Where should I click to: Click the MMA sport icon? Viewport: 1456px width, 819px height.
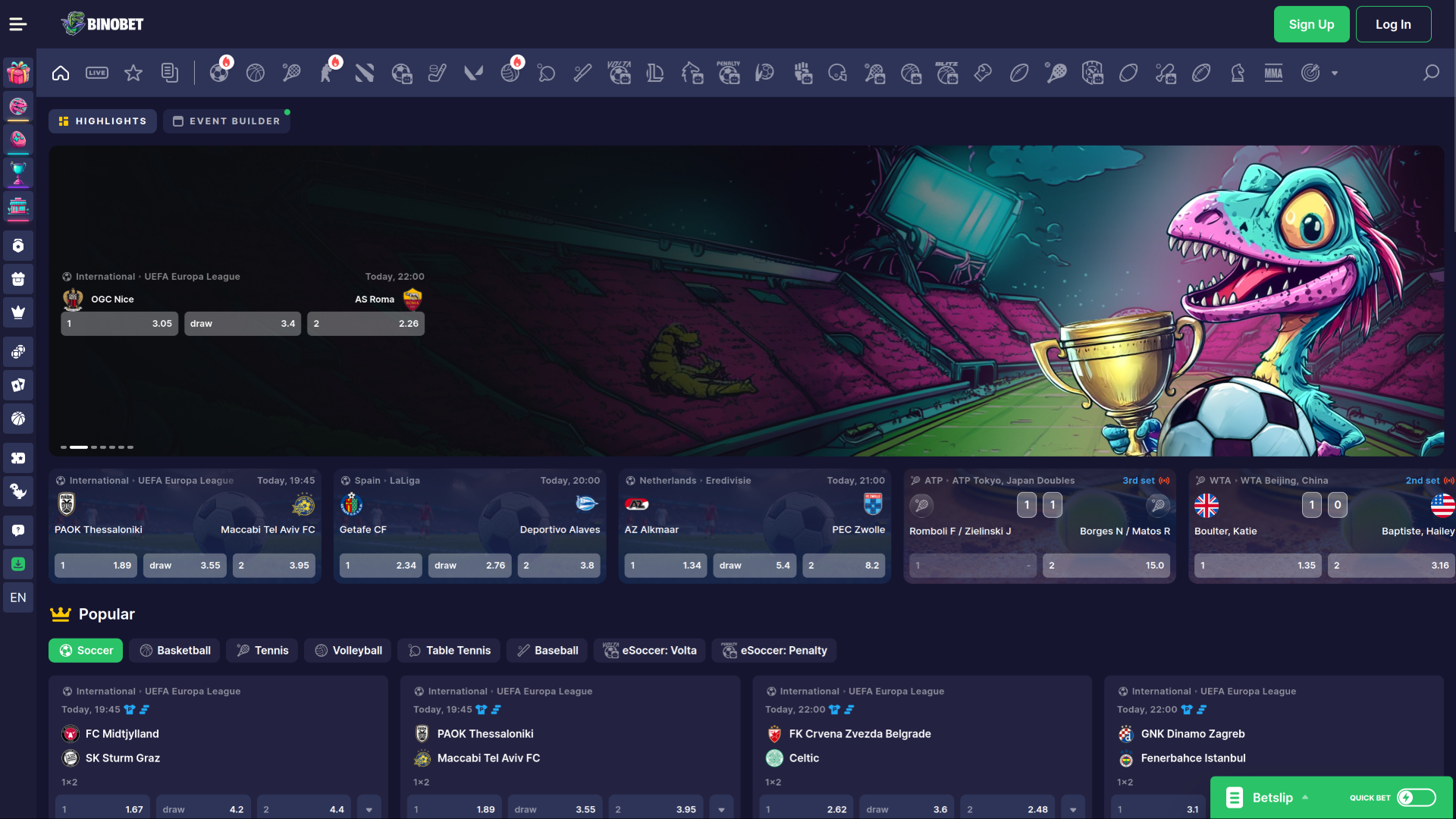pyautogui.click(x=1274, y=73)
